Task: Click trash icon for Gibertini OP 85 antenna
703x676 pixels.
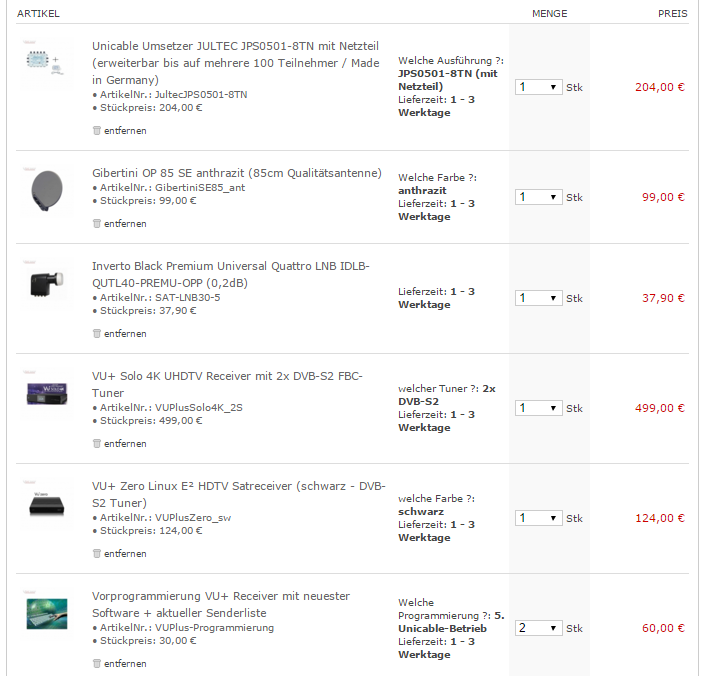Action: [x=97, y=223]
